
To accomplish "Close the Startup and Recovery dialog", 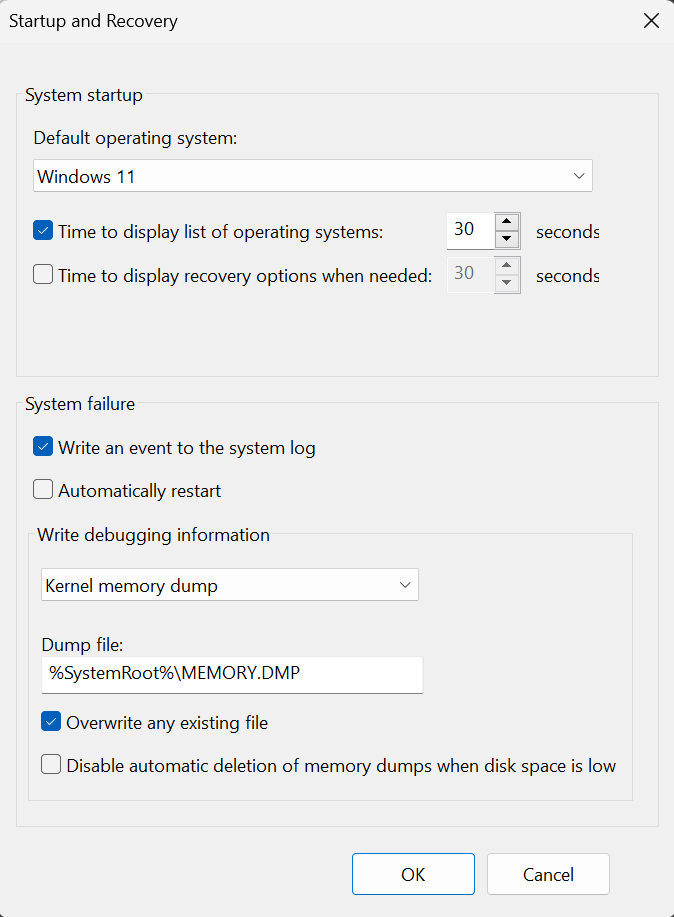I will (651, 21).
